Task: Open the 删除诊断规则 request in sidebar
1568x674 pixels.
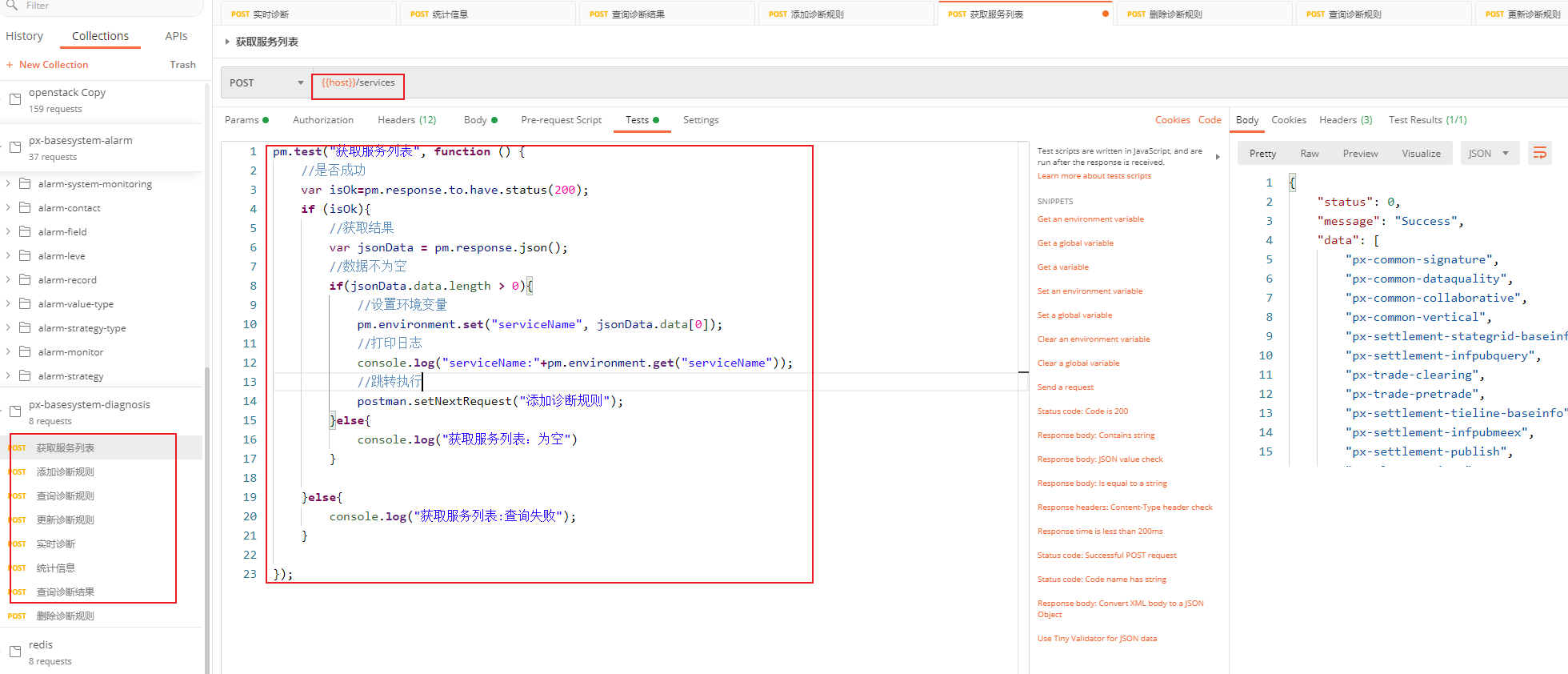Action: pyautogui.click(x=66, y=616)
